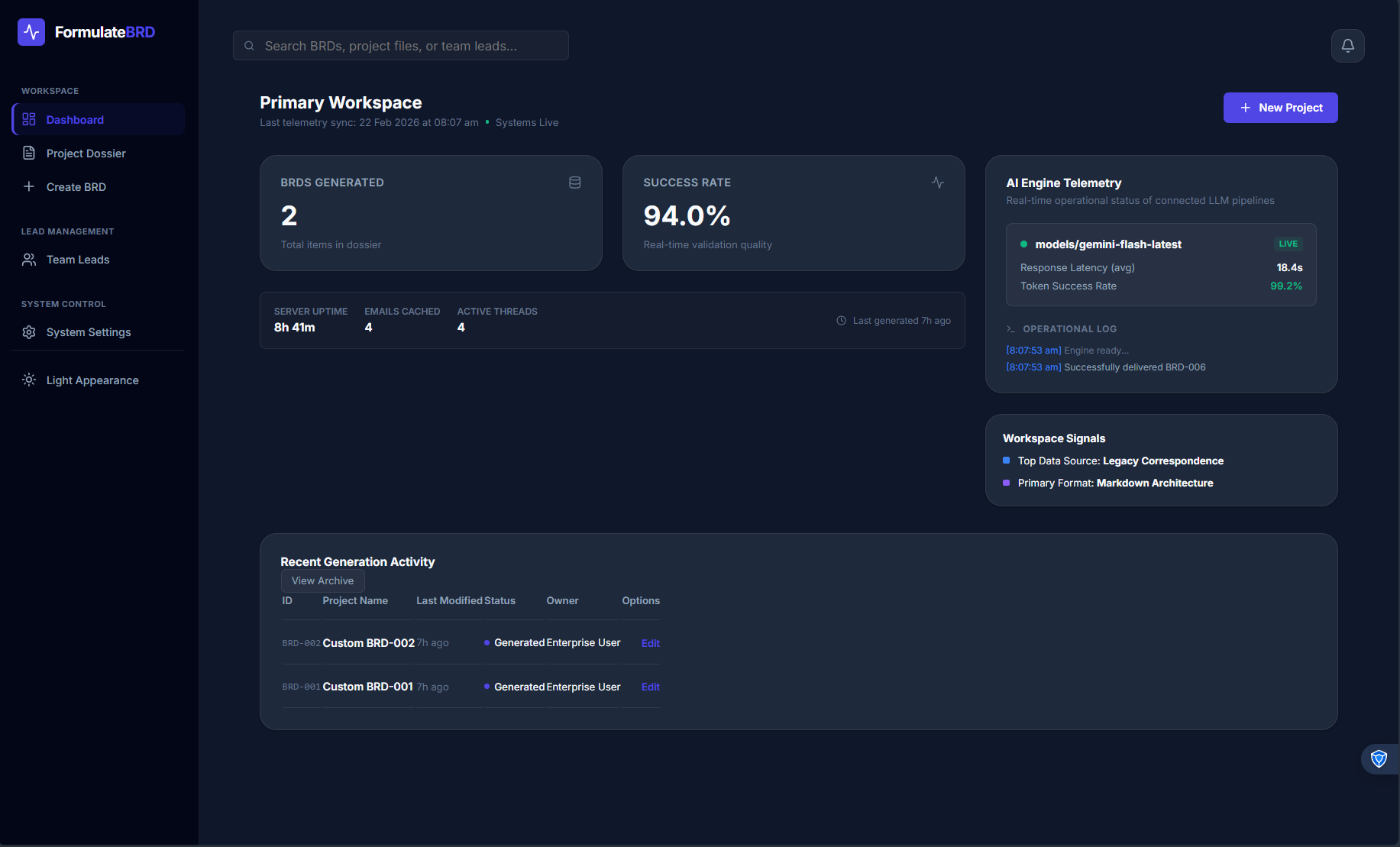Toggle Light Appearance mode
The image size is (1400, 847).
pos(92,380)
